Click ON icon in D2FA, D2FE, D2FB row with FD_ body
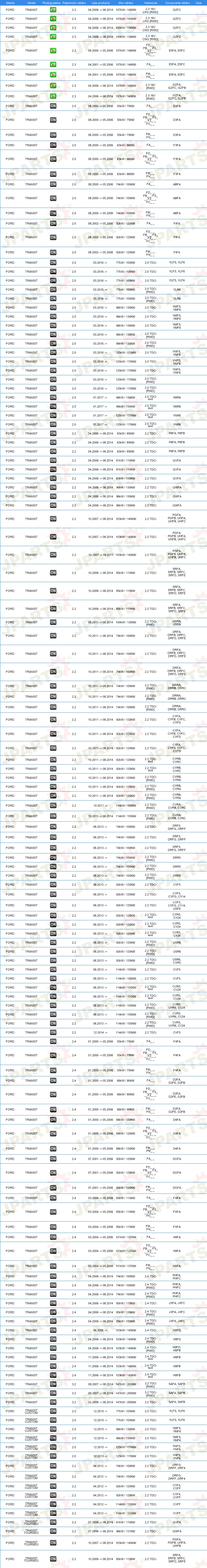The width and height of the screenshot is (207, 1568). coord(53,1094)
